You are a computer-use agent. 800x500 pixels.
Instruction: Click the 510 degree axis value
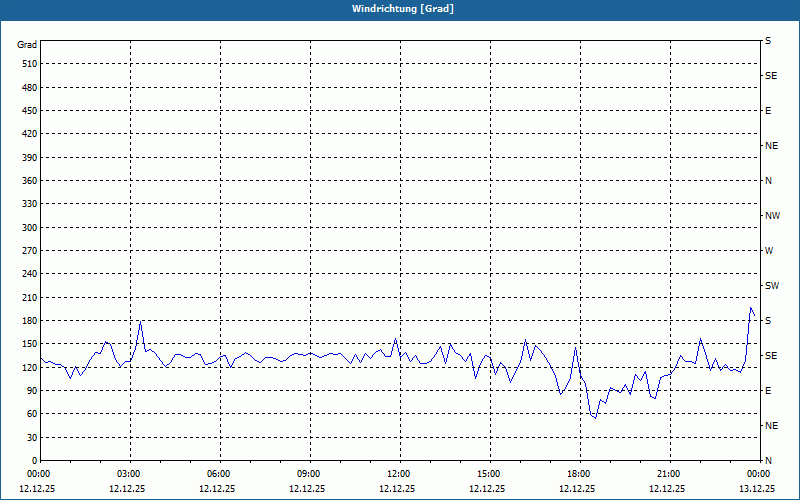click(x=30, y=64)
